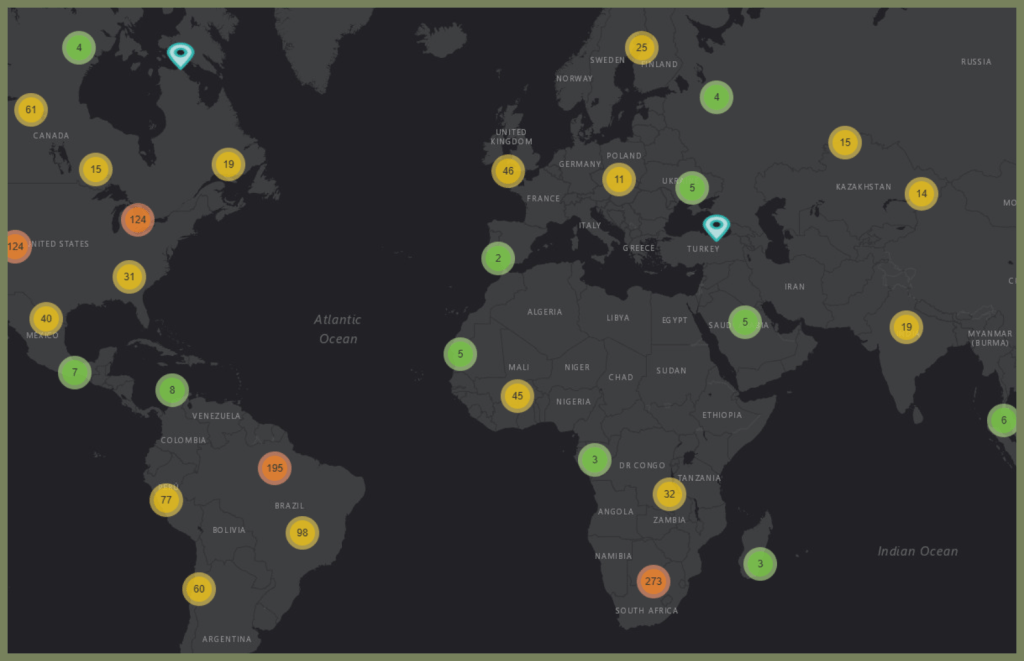Click the green 6 cluster near Myanmar
1024x661 pixels.
(x=1003, y=421)
